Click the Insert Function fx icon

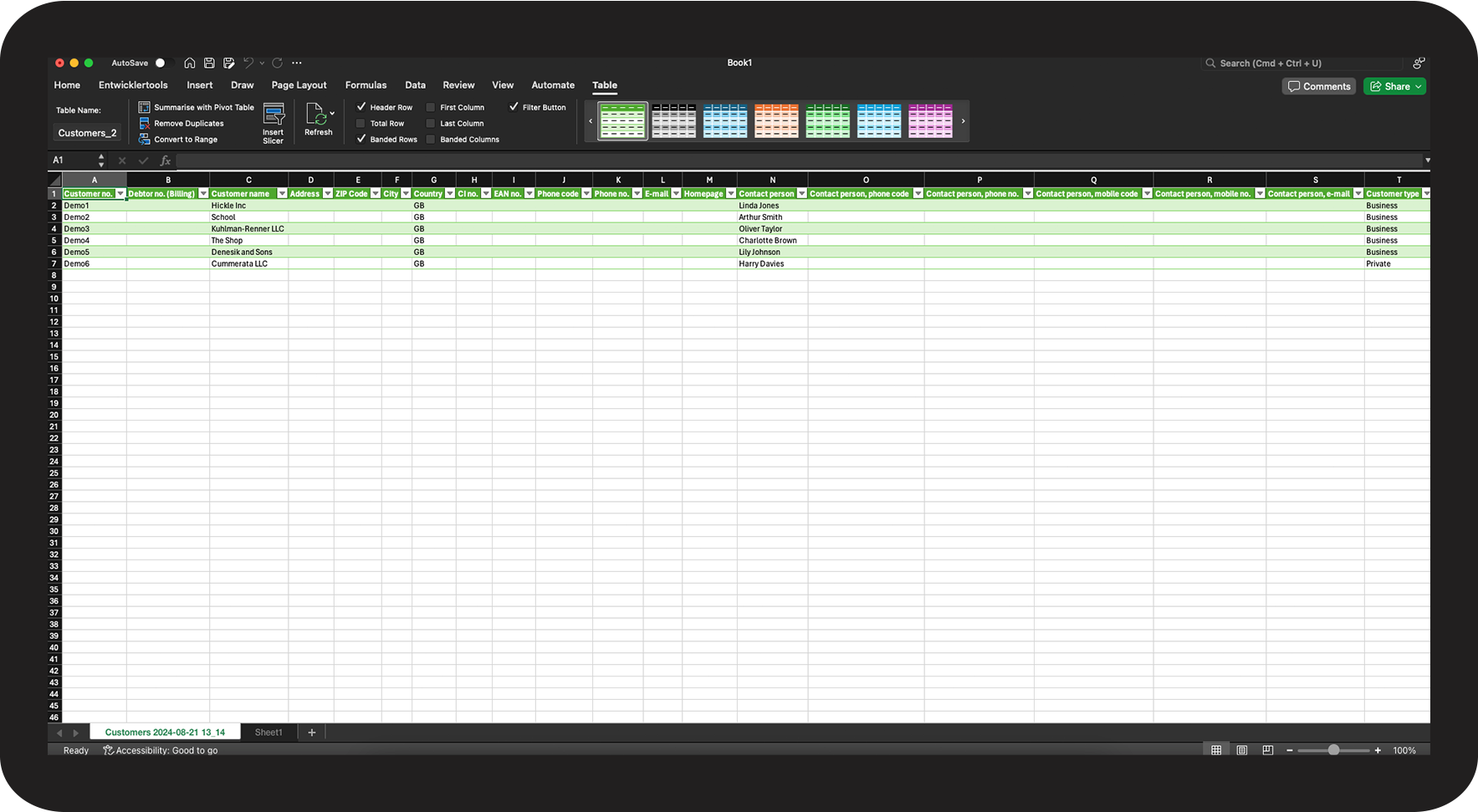[166, 161]
